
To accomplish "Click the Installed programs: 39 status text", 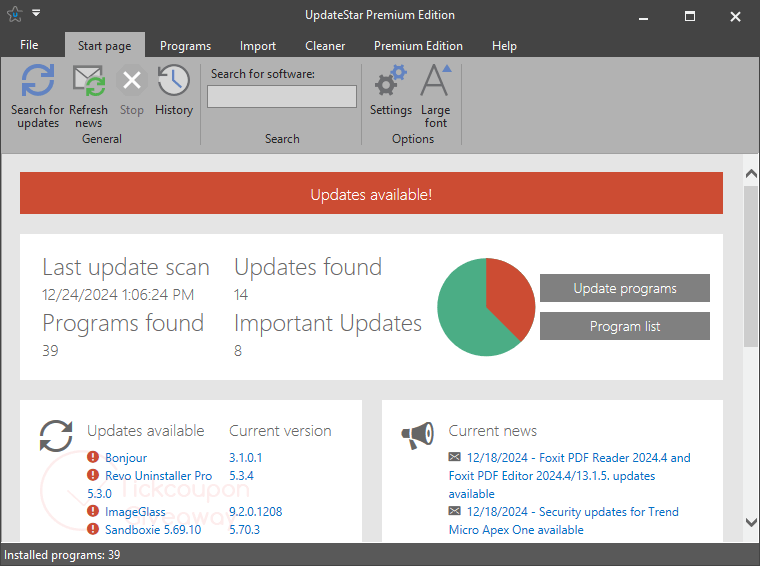I will pyautogui.click(x=62, y=555).
